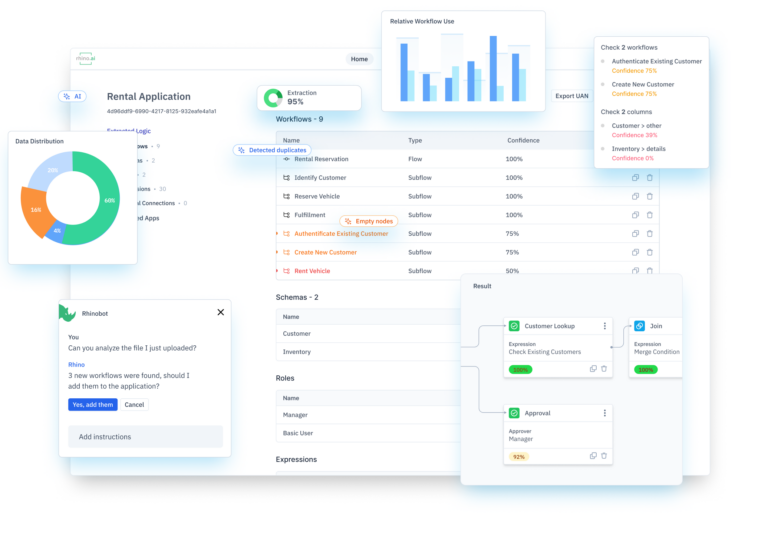Click the Join node icon
The height and width of the screenshot is (541, 768).
coord(639,326)
